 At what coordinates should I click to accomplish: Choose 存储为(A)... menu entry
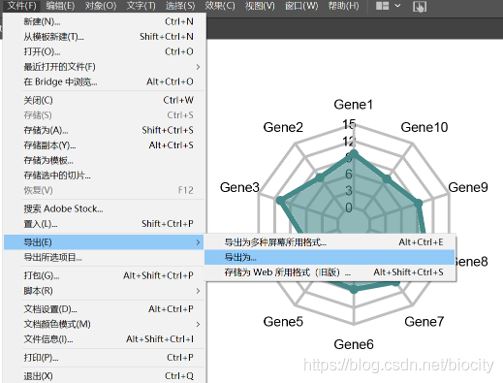(105, 130)
